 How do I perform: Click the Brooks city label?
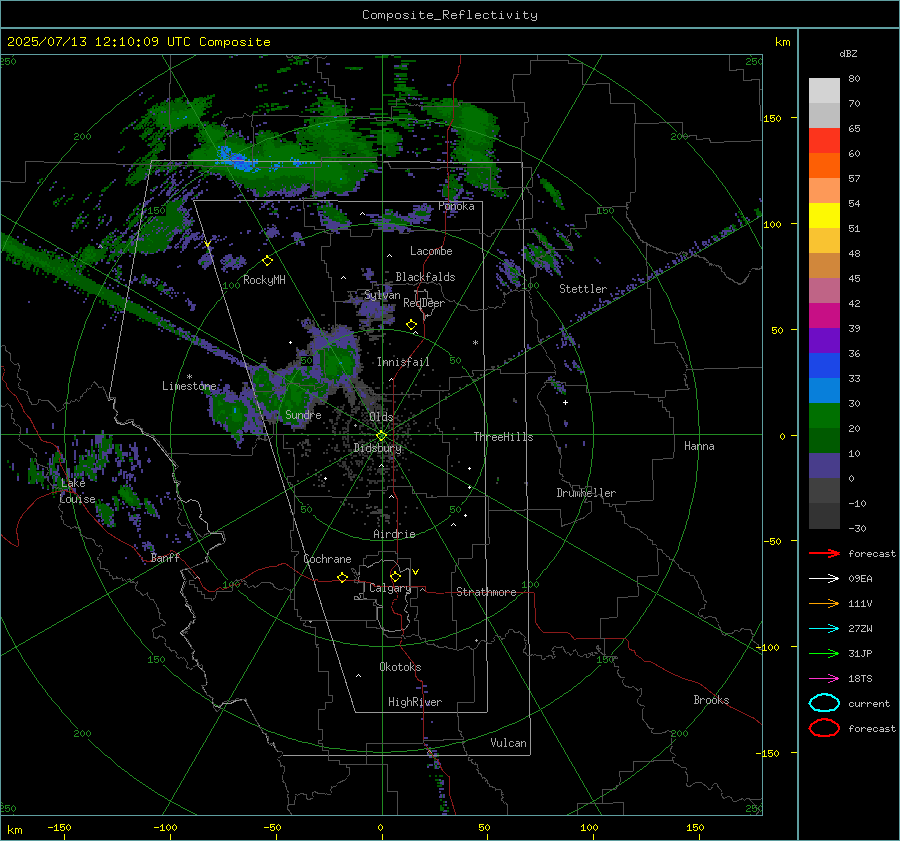tap(711, 700)
